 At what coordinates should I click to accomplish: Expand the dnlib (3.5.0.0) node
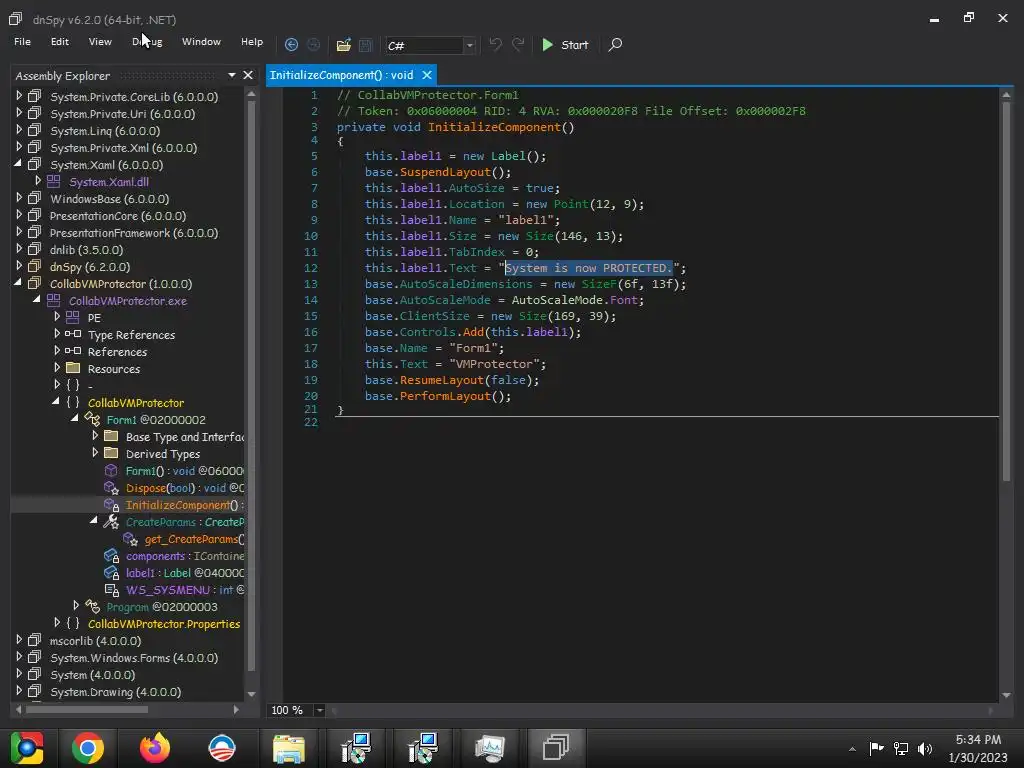pyautogui.click(x=19, y=249)
